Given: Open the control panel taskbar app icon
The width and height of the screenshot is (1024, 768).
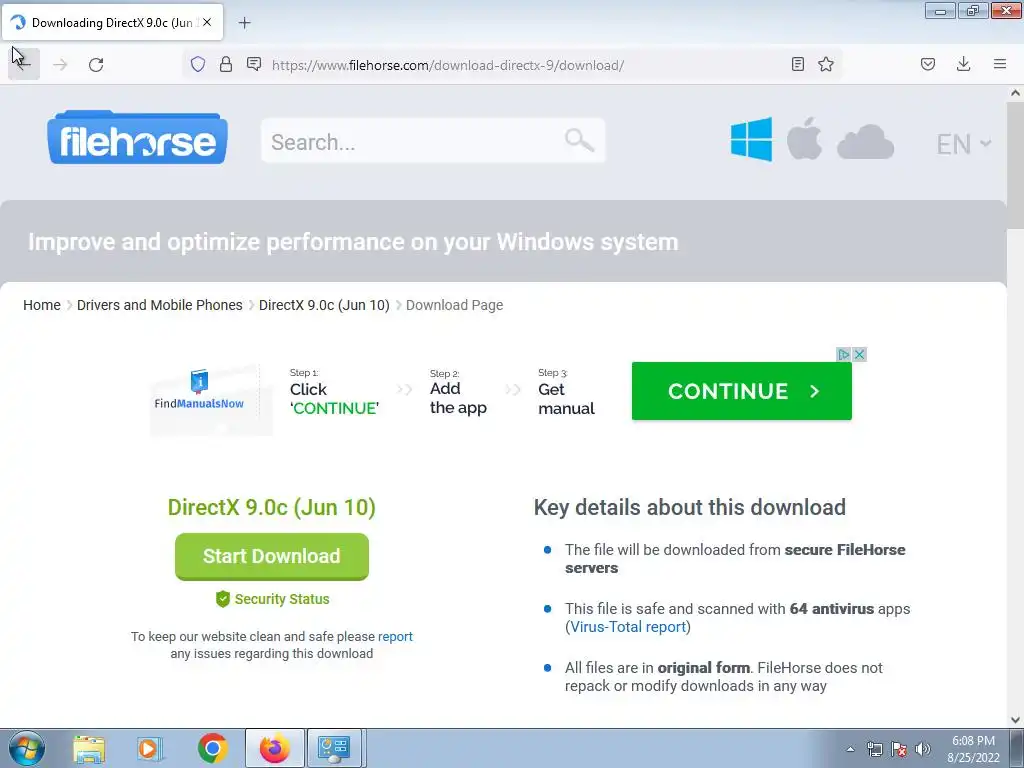Looking at the screenshot, I should pyautogui.click(x=336, y=748).
